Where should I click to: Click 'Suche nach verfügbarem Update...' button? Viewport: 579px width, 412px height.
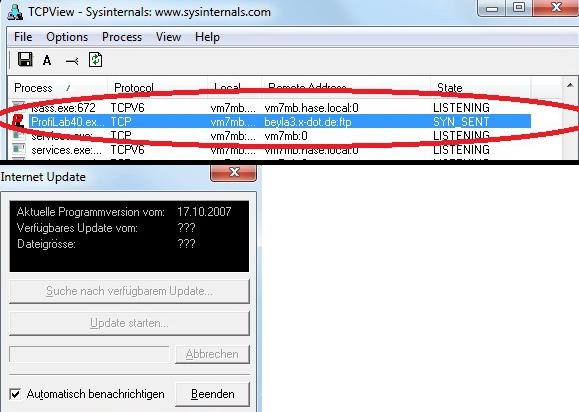point(129,291)
